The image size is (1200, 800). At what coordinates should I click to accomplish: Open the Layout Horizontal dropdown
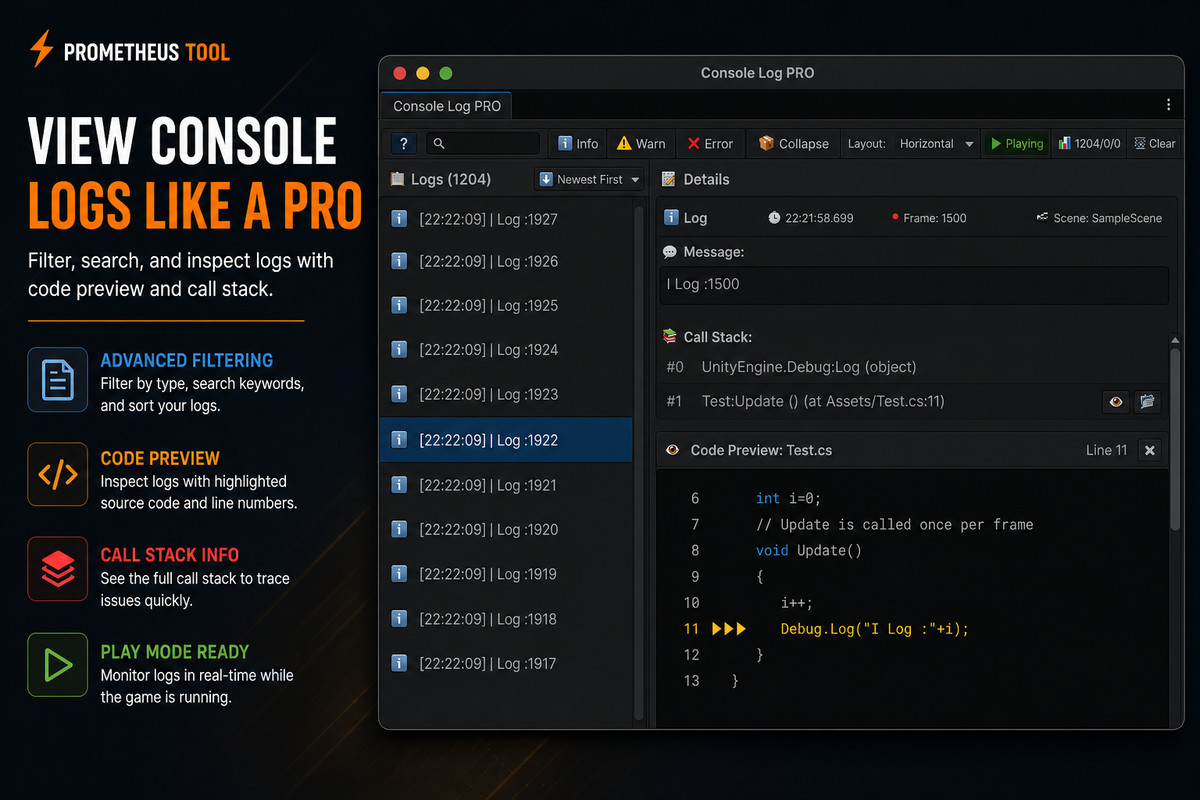[936, 144]
